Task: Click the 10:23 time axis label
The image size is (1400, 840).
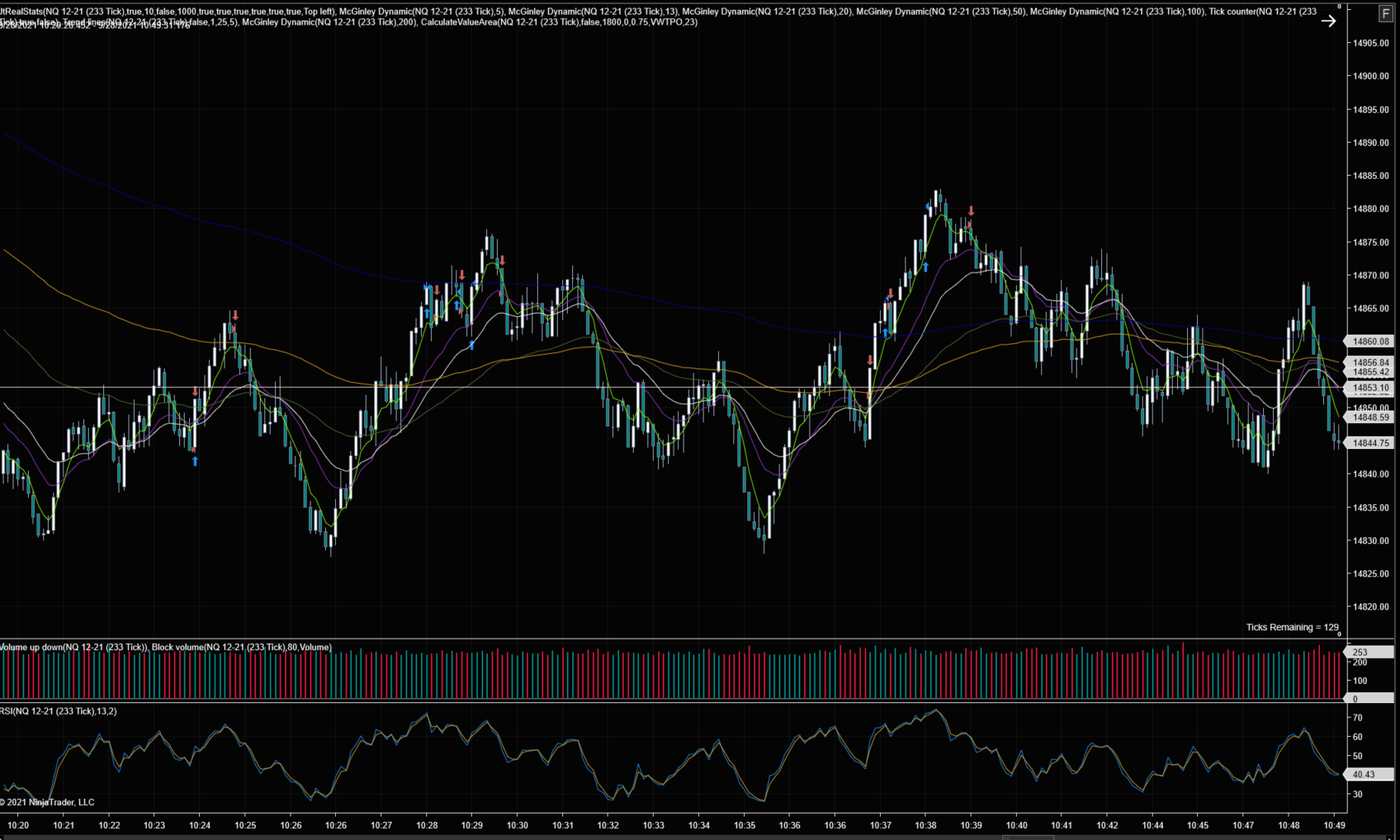Action: (154, 825)
